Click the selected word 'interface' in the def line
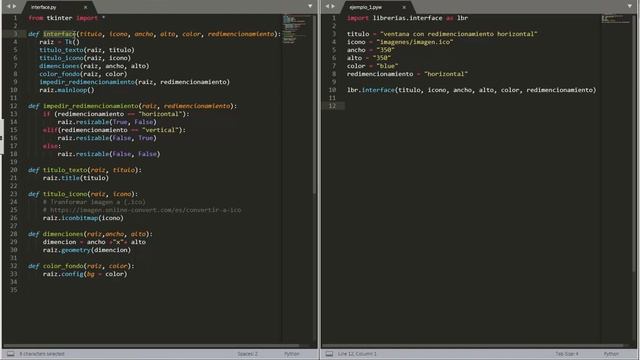640x360 pixels. [x=60, y=34]
